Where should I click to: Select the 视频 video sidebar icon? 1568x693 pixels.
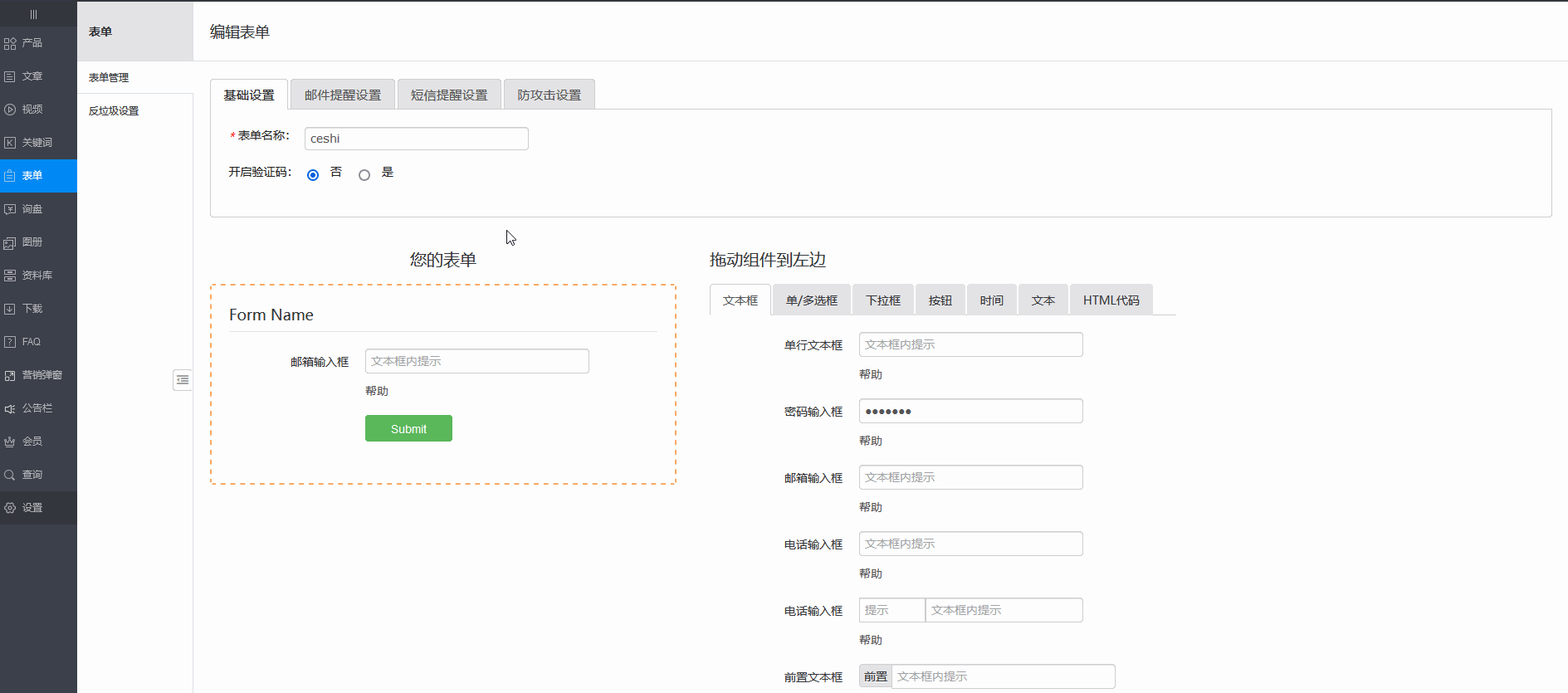click(10, 110)
